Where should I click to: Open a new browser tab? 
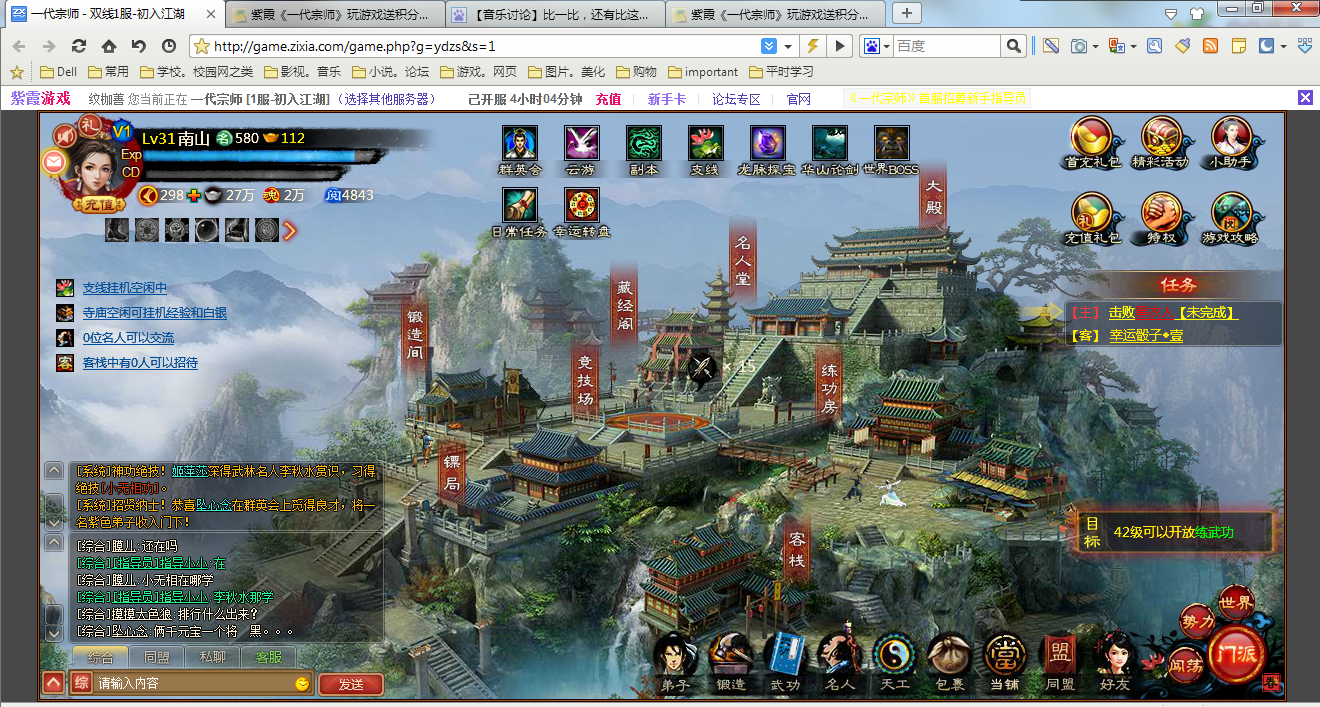point(907,13)
